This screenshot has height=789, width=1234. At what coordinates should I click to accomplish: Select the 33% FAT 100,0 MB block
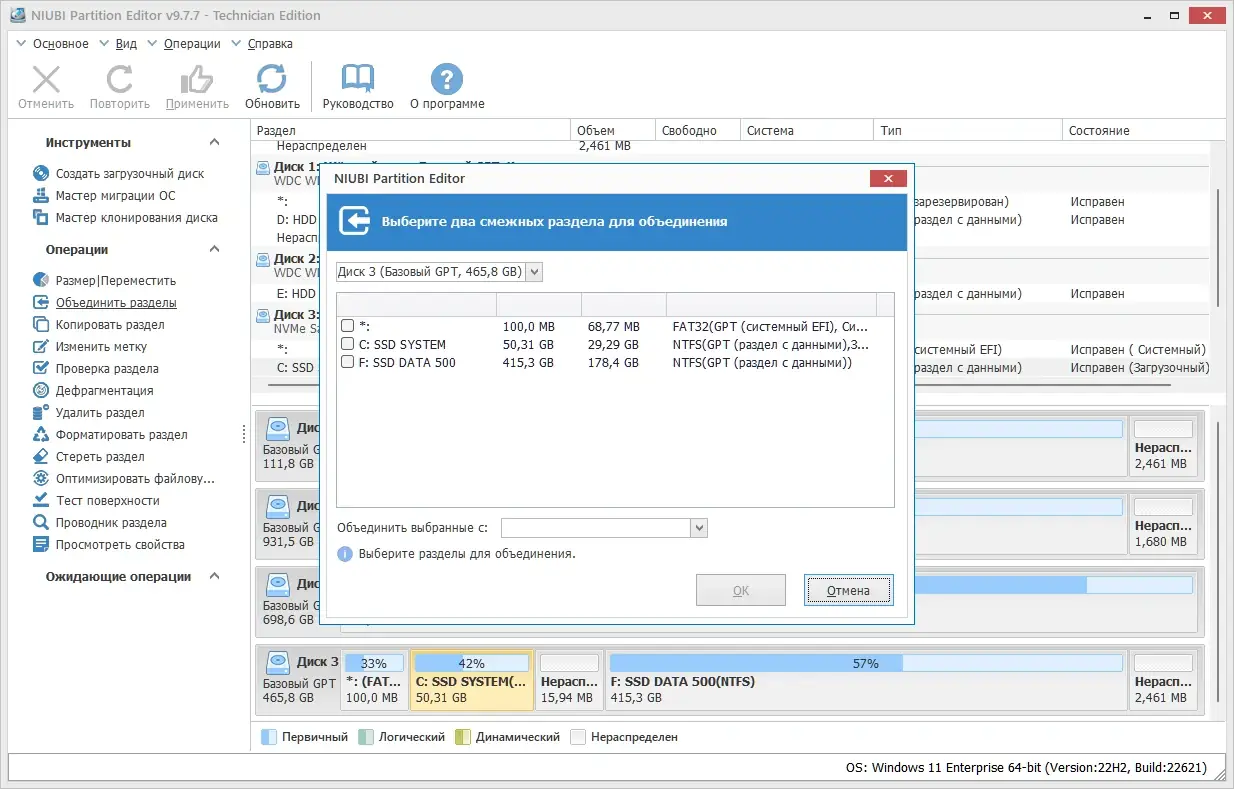(x=374, y=680)
